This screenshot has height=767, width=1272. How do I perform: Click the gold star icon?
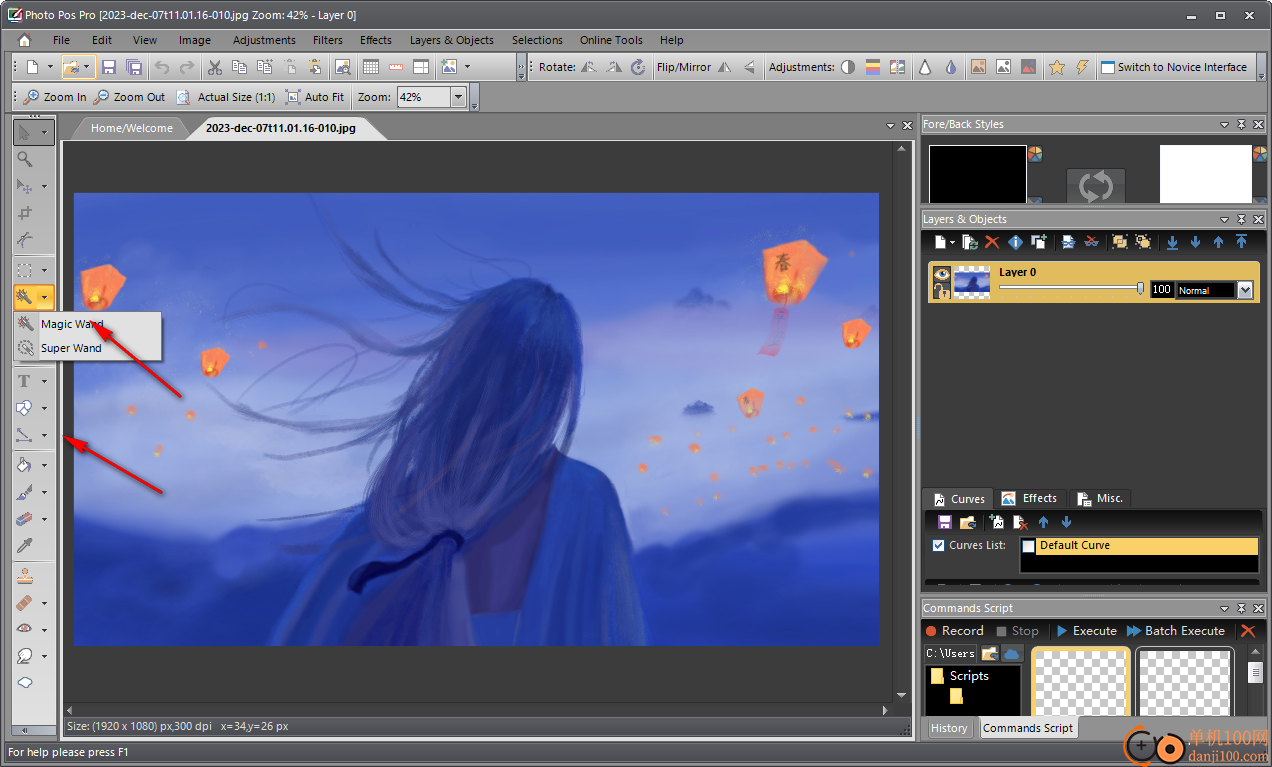click(x=1057, y=67)
